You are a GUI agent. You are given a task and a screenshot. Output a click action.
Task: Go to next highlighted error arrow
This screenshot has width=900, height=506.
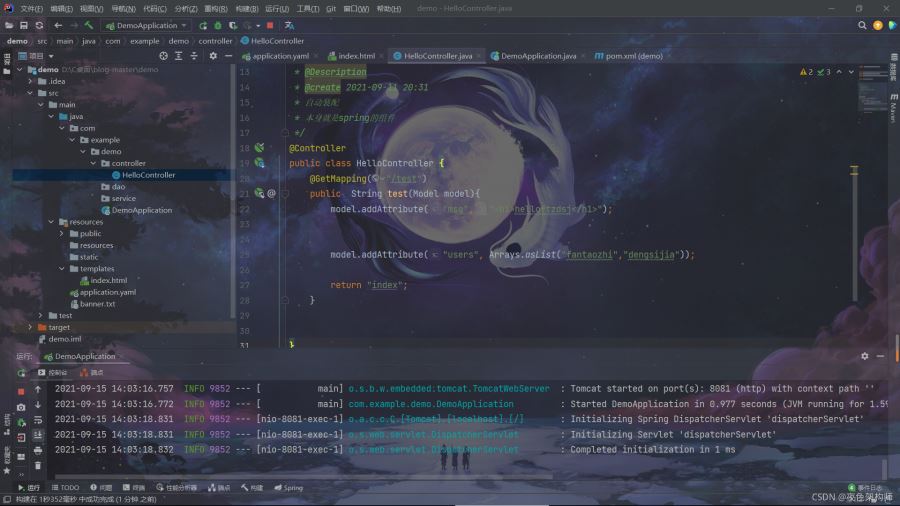coord(851,72)
